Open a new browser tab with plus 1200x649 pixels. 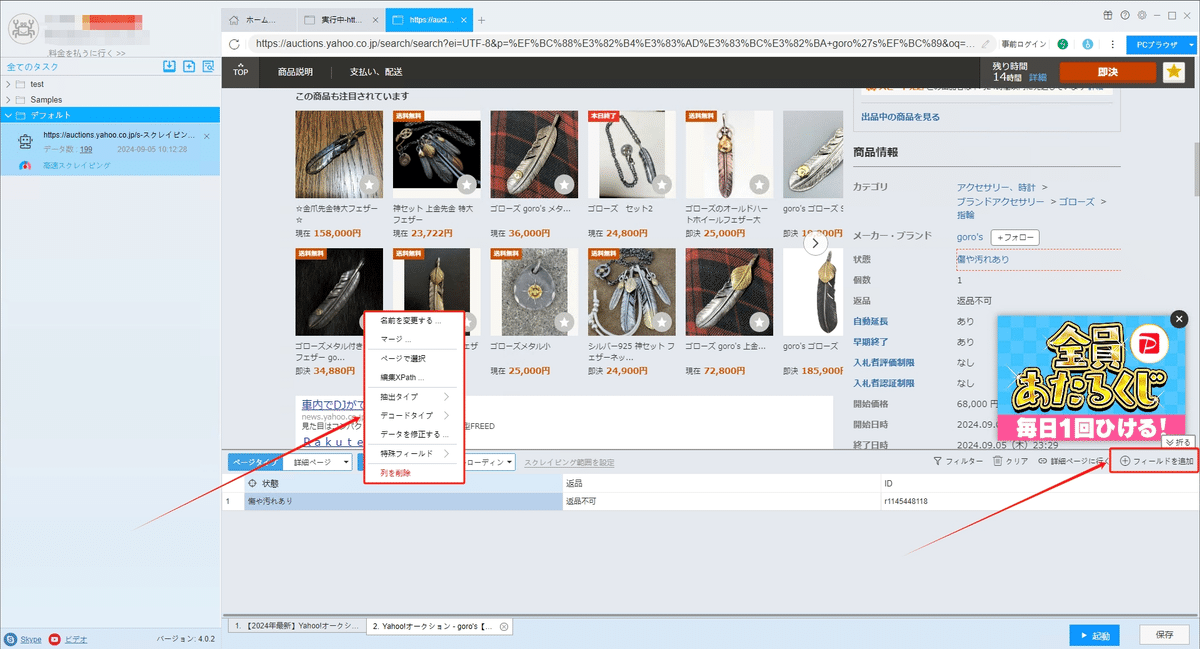point(481,20)
